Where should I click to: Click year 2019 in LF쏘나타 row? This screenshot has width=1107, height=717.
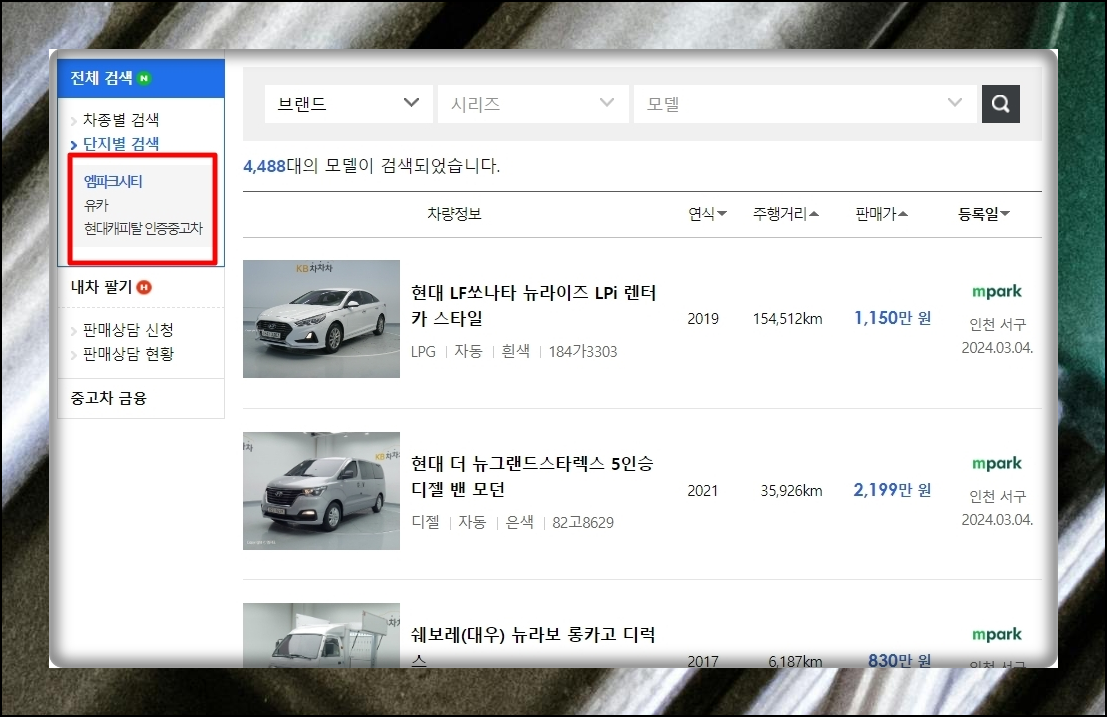click(x=703, y=319)
